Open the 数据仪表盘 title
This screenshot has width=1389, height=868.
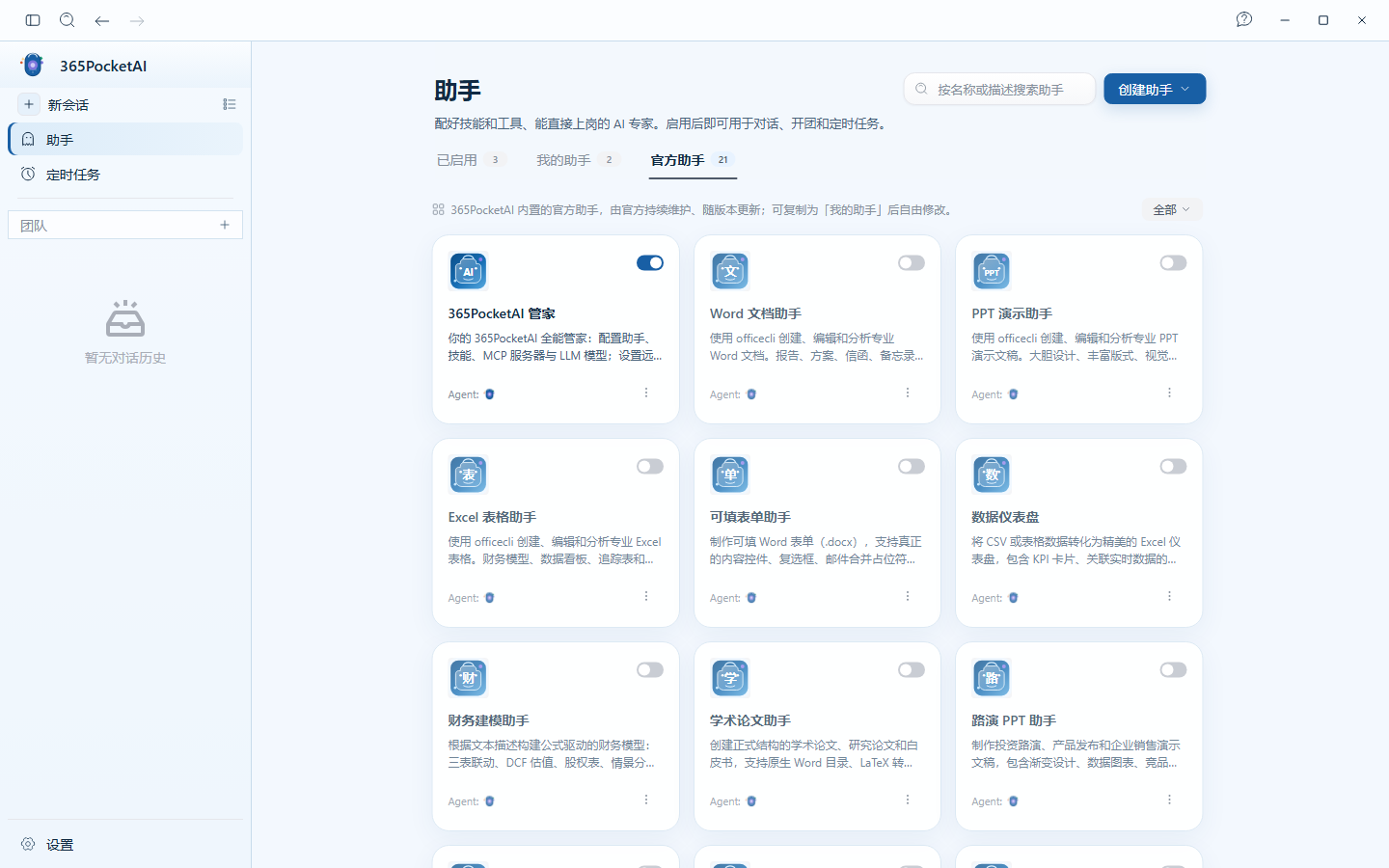tap(1005, 517)
